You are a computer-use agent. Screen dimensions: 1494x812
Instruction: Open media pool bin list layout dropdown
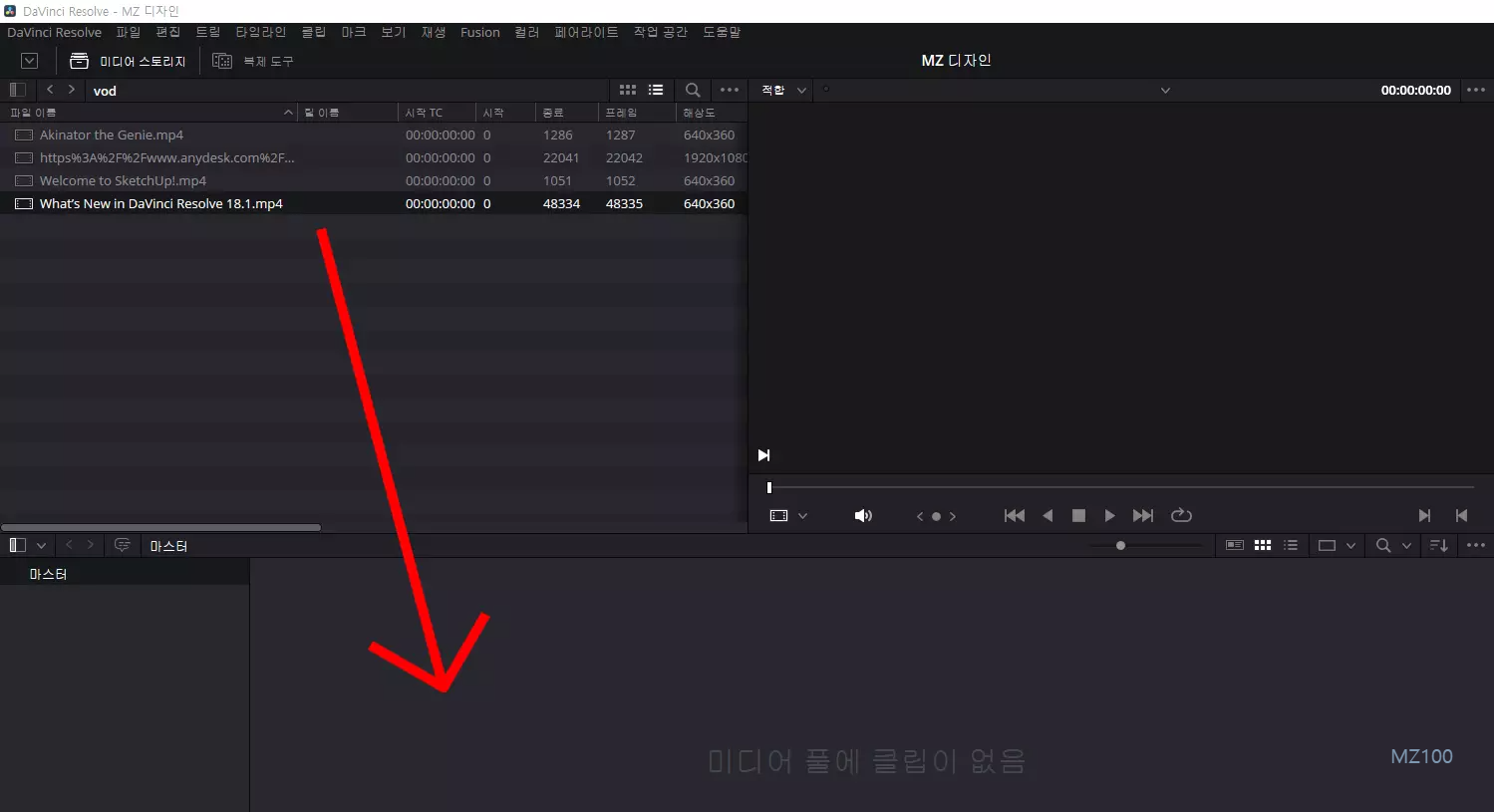coord(41,546)
